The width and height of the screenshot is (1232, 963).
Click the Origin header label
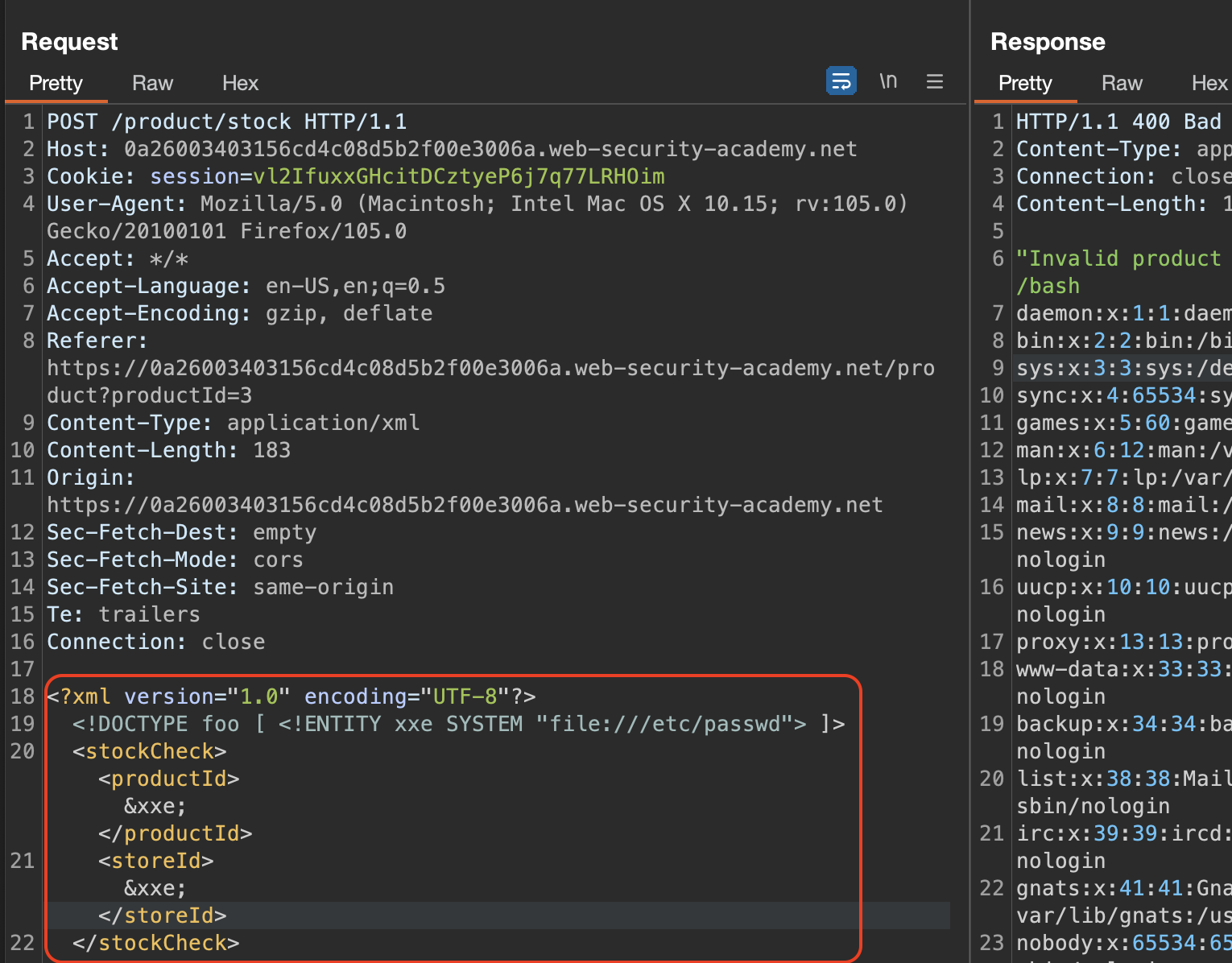(91, 478)
